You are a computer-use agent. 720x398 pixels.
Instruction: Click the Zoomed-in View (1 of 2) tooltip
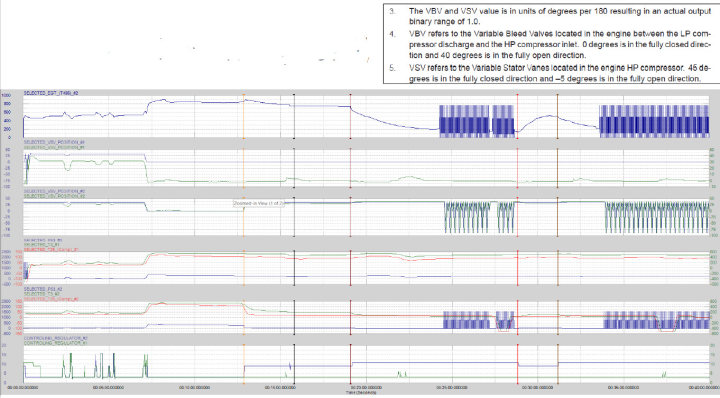point(259,203)
